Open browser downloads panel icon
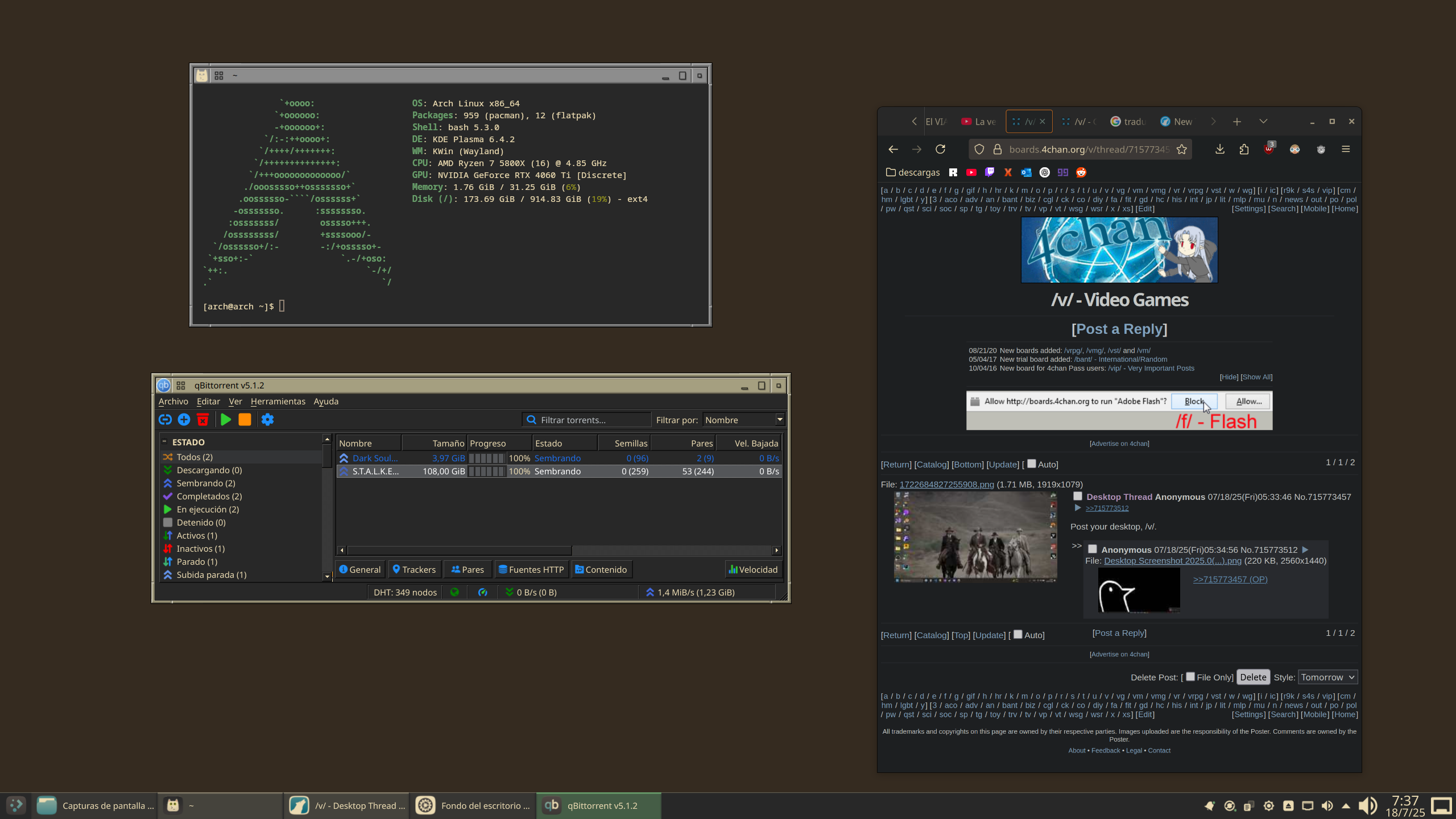The height and width of the screenshot is (819, 1456). coord(1220,150)
